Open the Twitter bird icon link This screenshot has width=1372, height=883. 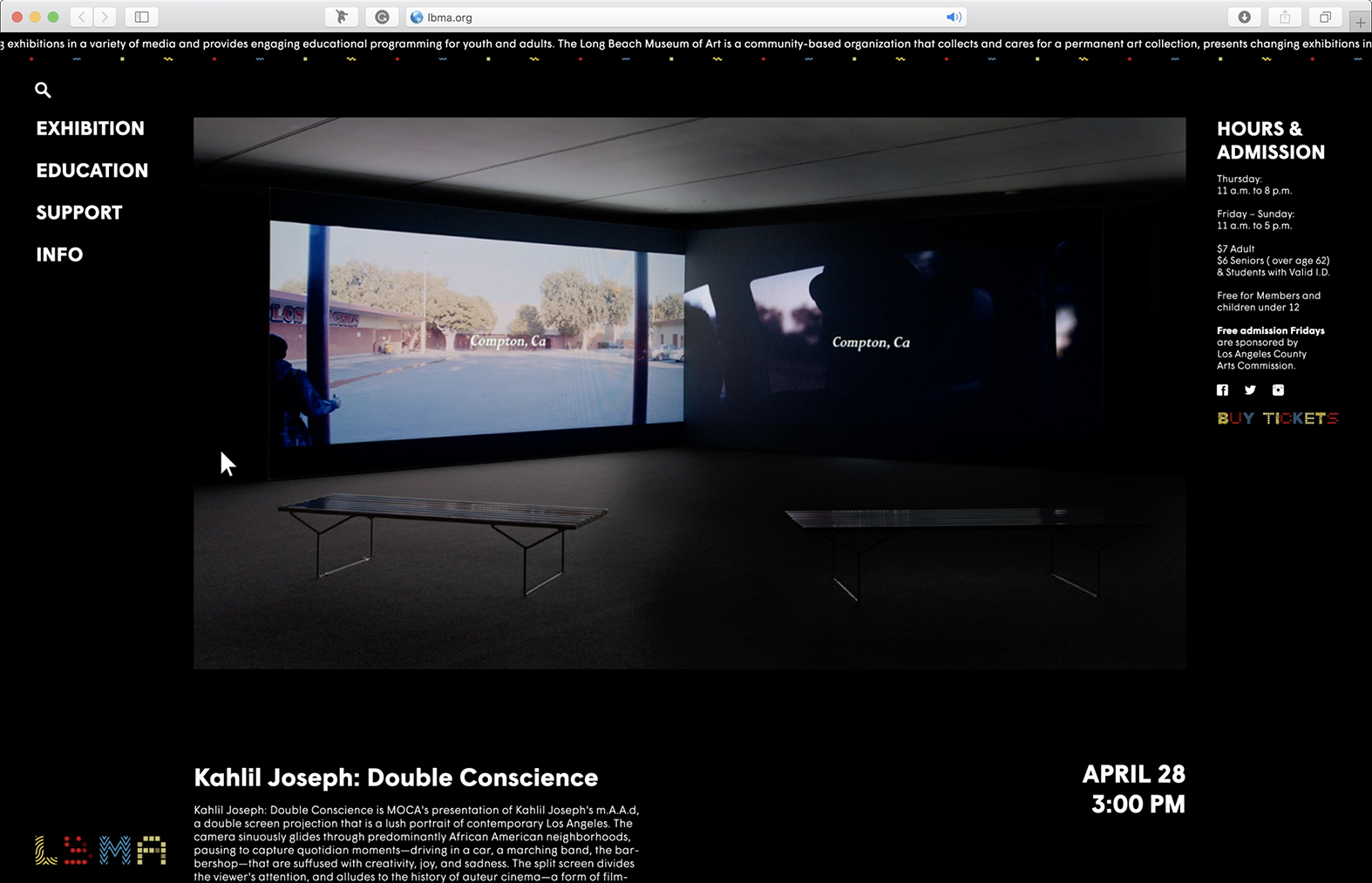(x=1250, y=391)
